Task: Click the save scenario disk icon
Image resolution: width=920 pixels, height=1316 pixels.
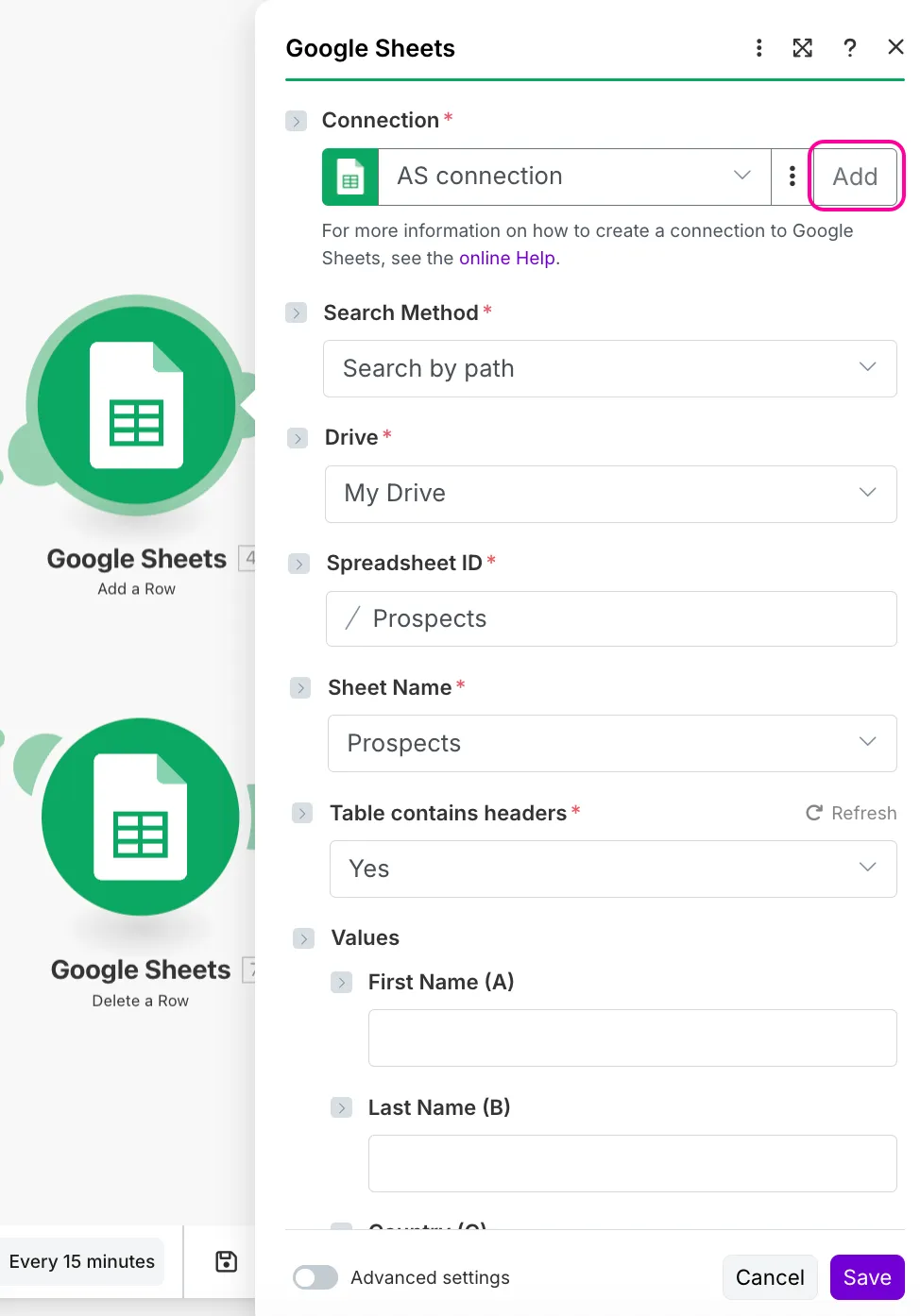Action: (x=227, y=1261)
